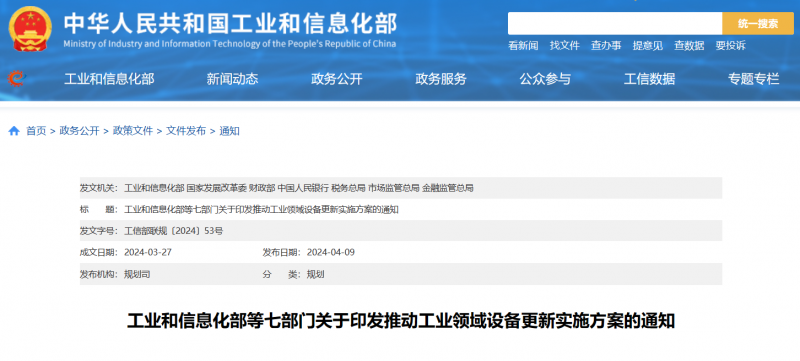
Task: Select the 工业和信息化部 navigation menu
Action: point(109,79)
